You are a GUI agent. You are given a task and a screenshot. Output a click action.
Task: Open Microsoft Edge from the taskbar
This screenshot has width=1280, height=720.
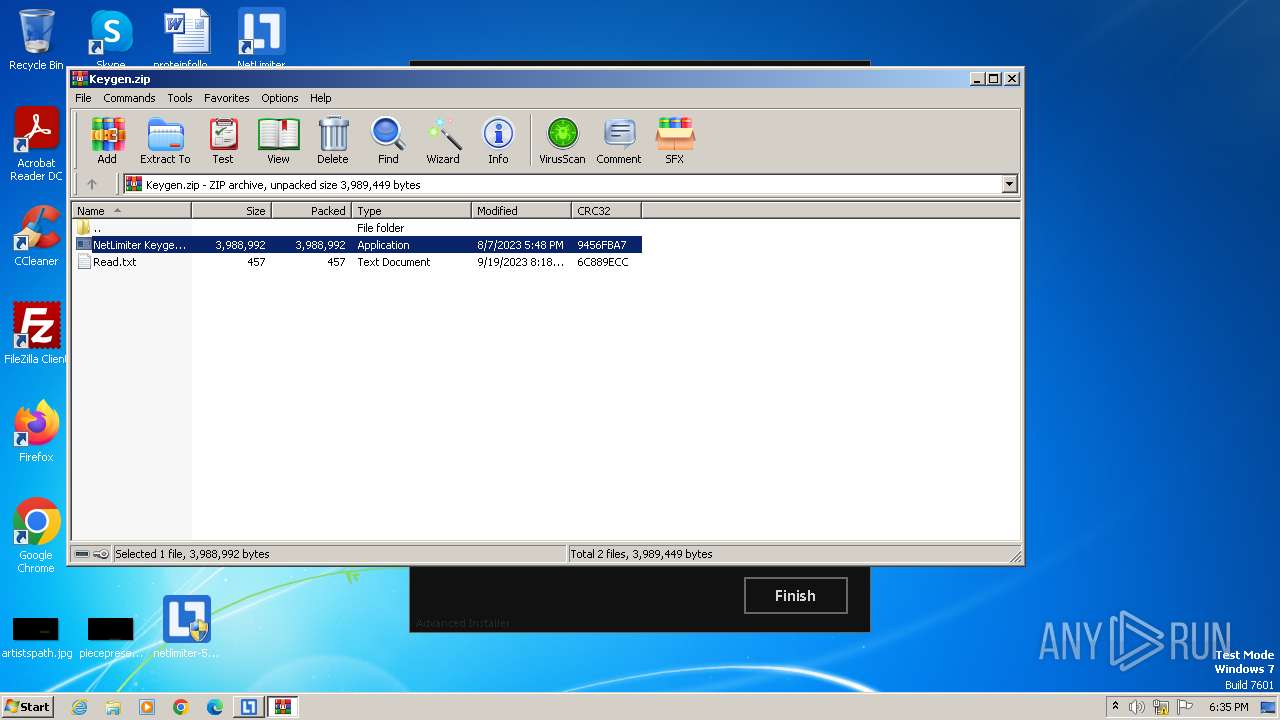215,707
